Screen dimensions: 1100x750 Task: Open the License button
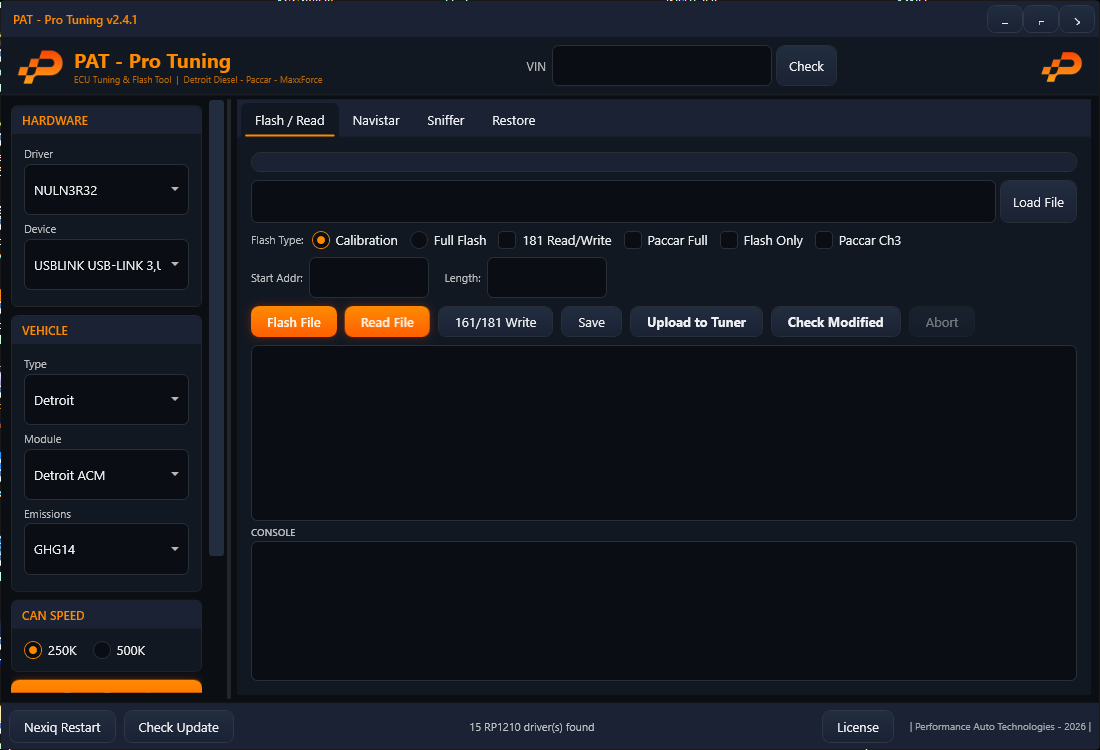pyautogui.click(x=857, y=727)
